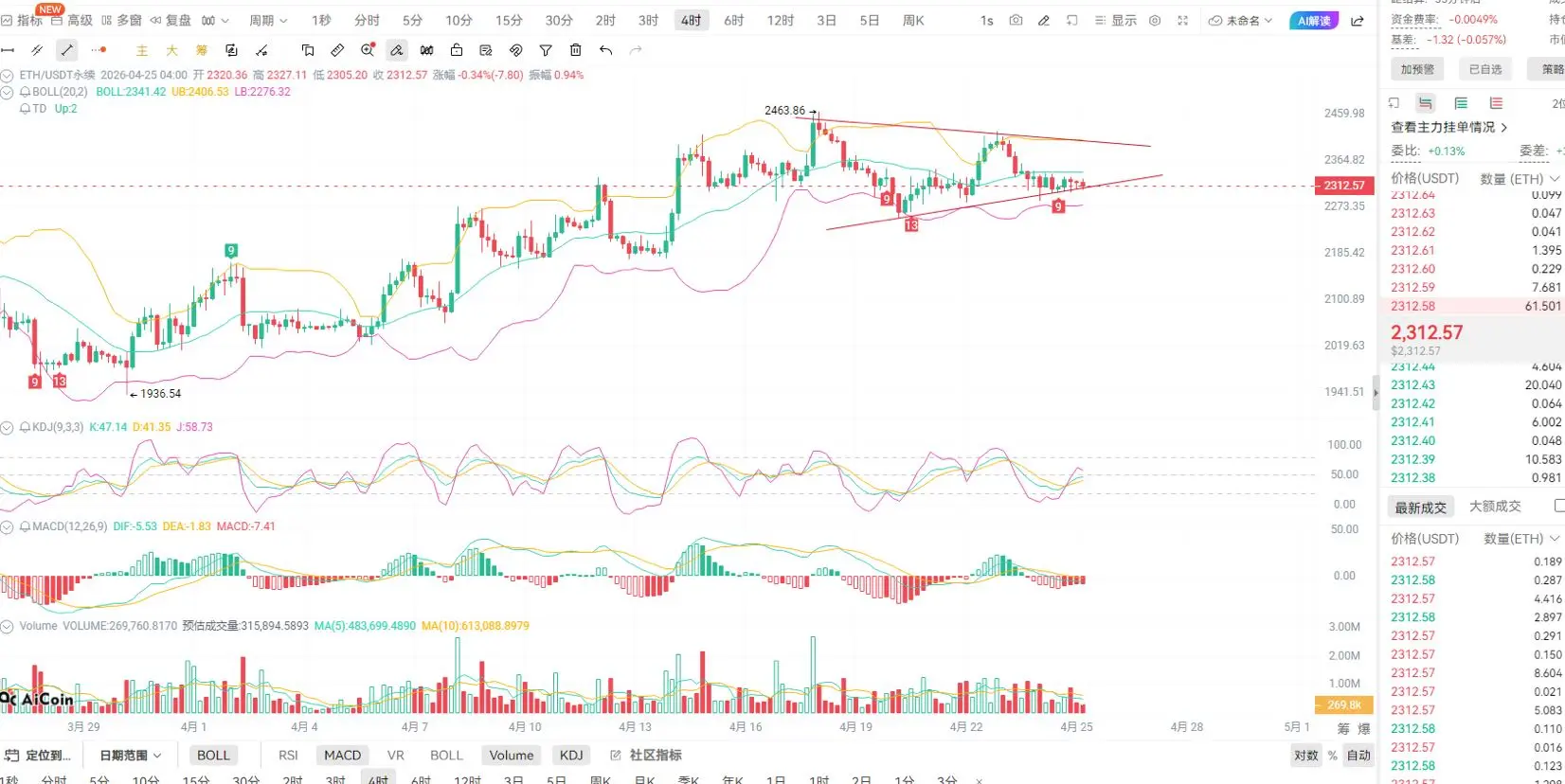Select the eraser highlighted drawing tool
Image resolution: width=1565 pixels, height=784 pixels.
click(397, 50)
